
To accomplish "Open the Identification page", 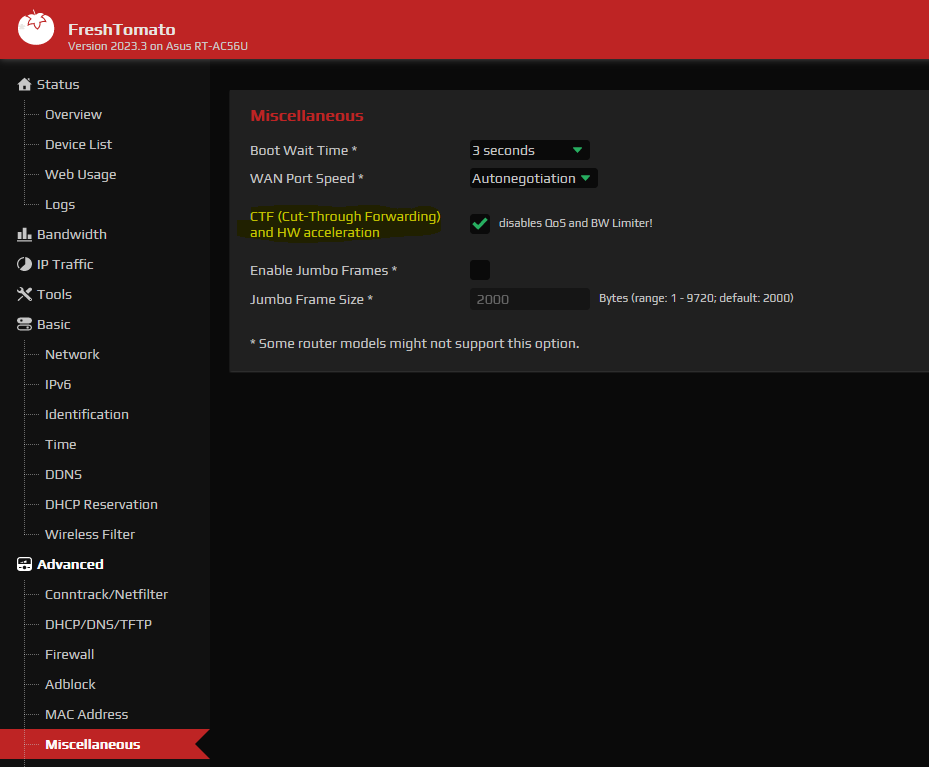I will pyautogui.click(x=87, y=415).
